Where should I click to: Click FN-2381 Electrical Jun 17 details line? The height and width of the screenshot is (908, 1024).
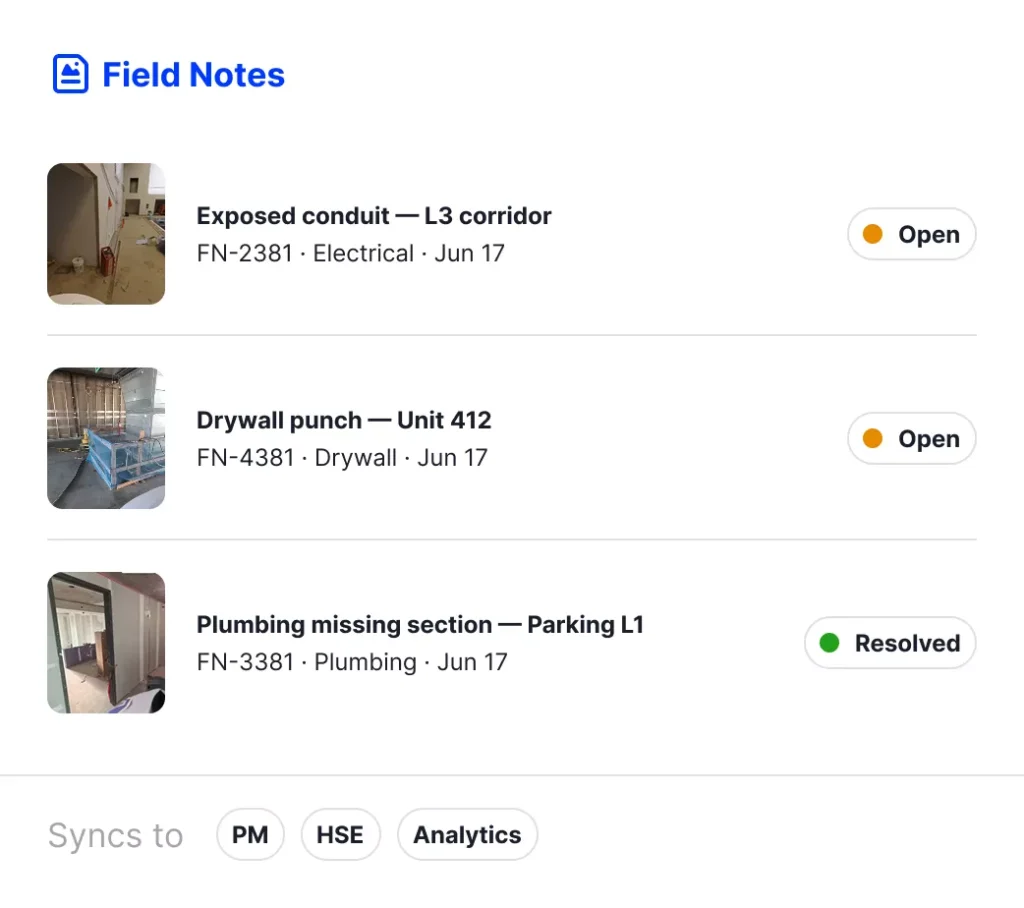pos(351,253)
